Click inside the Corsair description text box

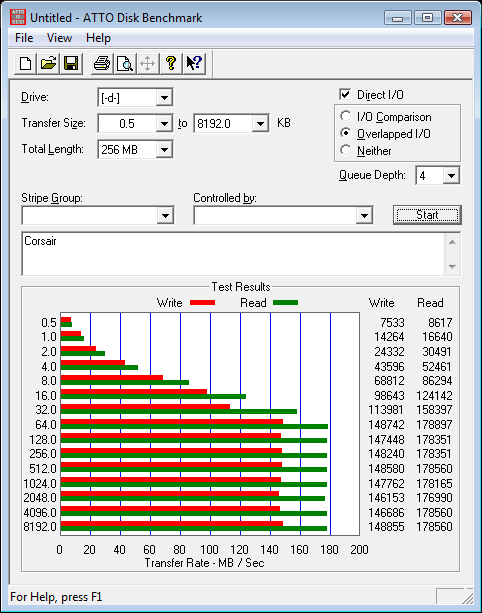click(233, 254)
